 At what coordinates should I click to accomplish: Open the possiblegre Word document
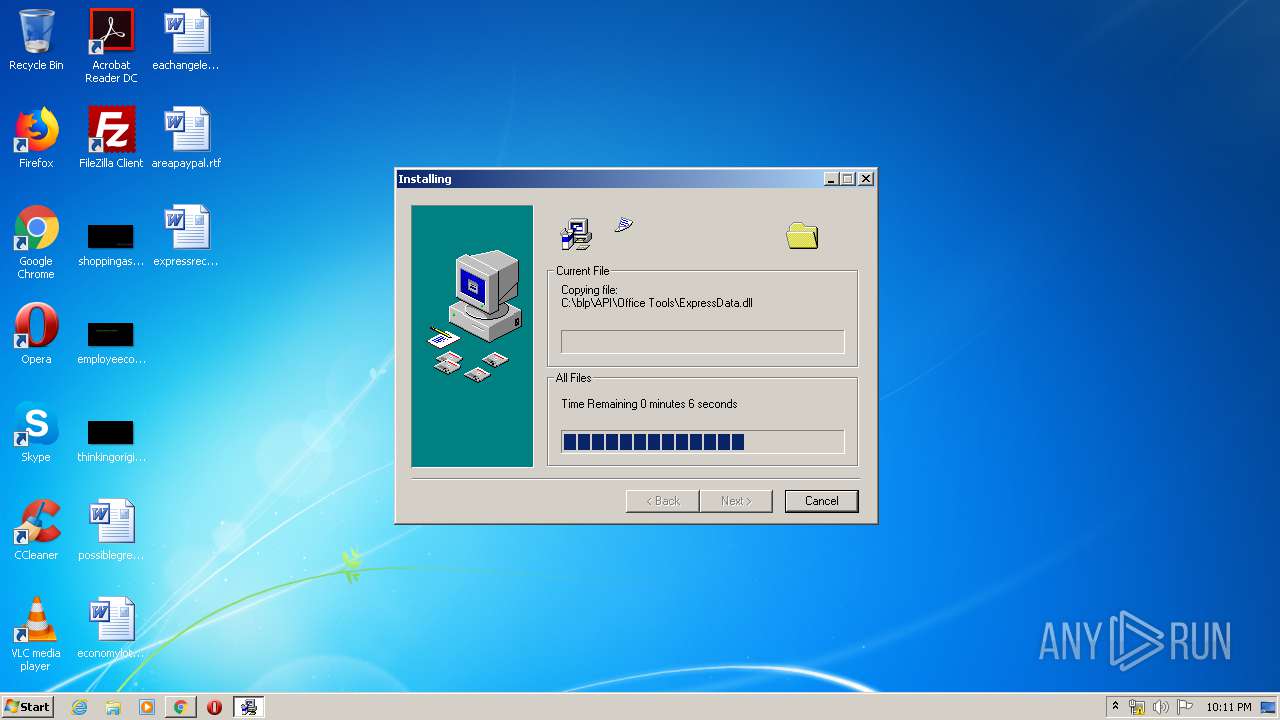coord(111,530)
